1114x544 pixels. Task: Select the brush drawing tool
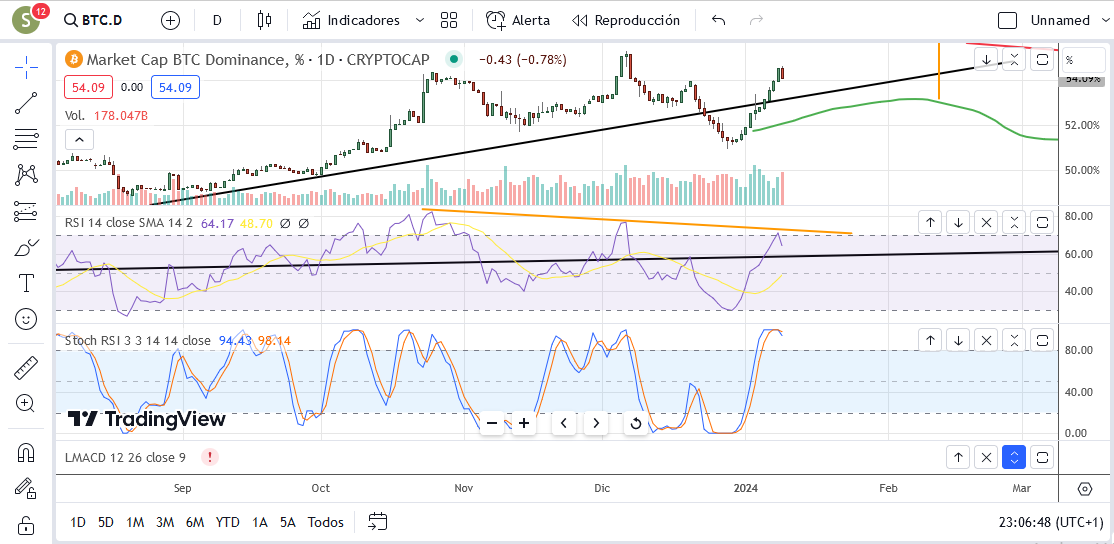tap(26, 248)
